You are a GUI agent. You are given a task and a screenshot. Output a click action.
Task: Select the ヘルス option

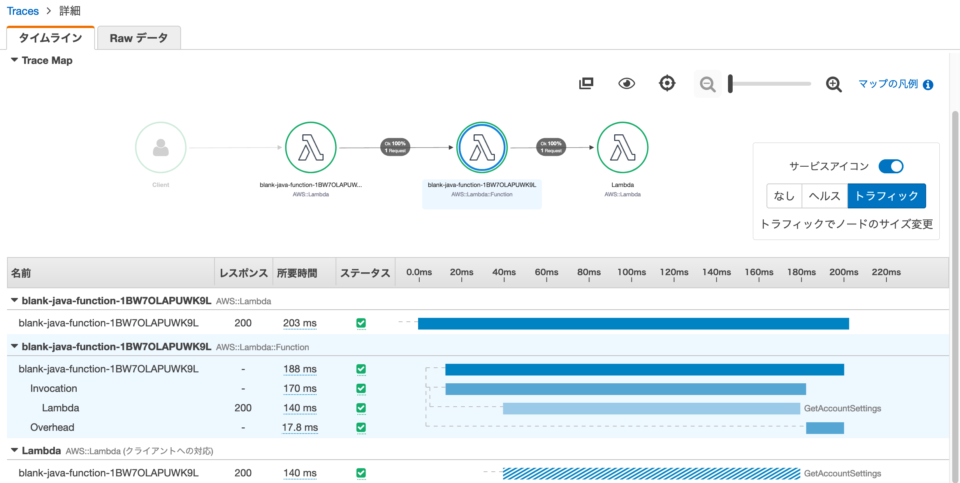click(825, 196)
